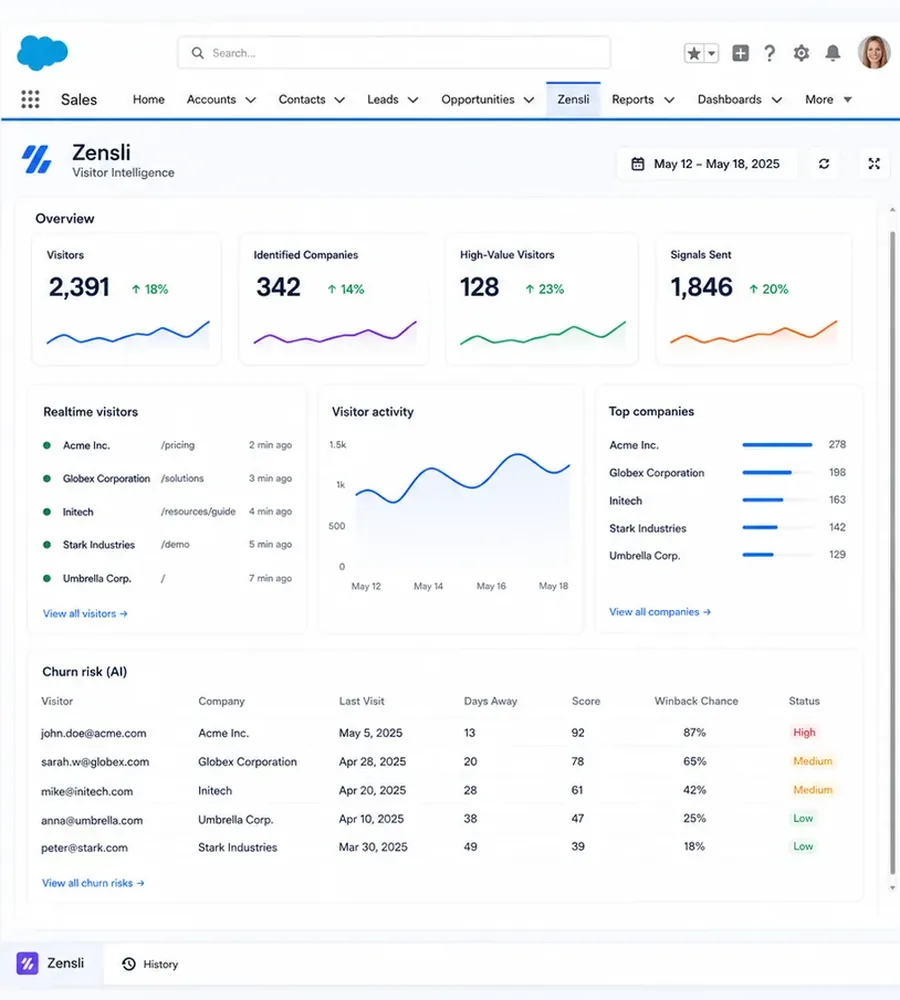Viewport: 900px width, 1000px height.
Task: Click the dashboard vertical scrollbar
Action: pyautogui.click(x=892, y=552)
